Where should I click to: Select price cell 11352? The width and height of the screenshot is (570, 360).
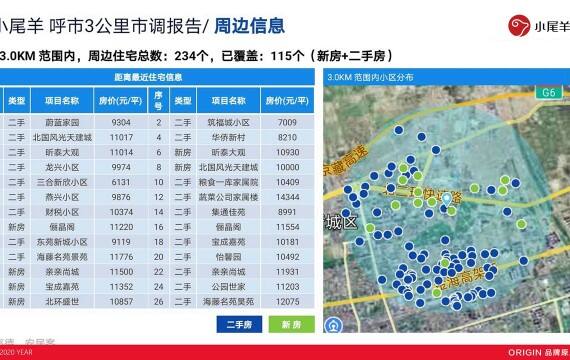[121, 287]
